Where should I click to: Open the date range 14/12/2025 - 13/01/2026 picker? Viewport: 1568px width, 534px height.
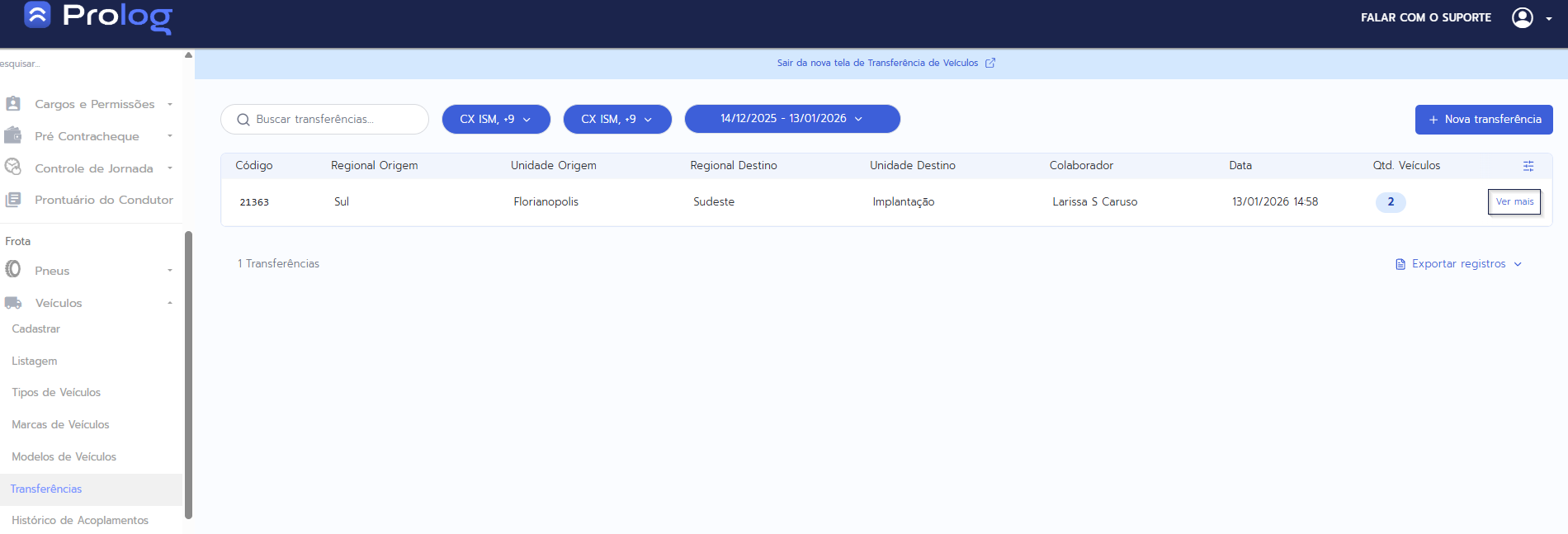coord(791,119)
